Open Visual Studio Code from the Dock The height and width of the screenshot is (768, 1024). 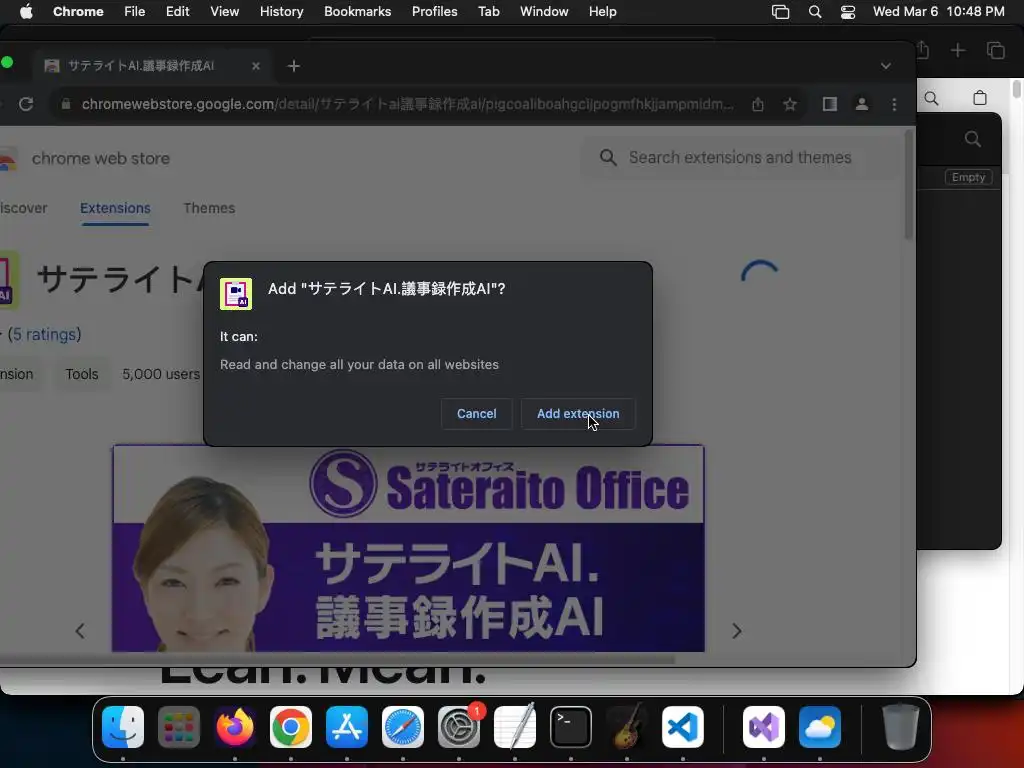(x=683, y=727)
